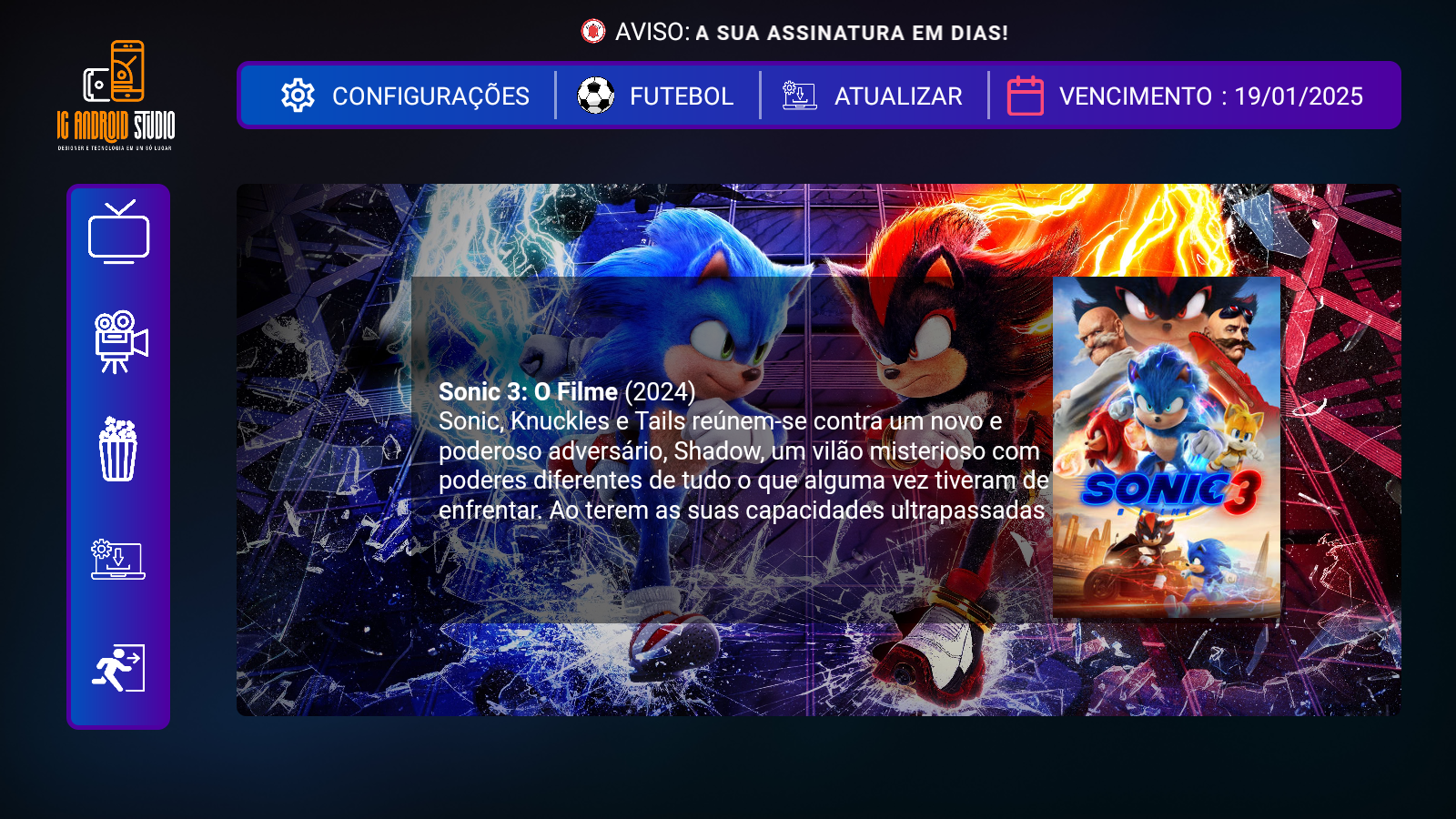The image size is (1456, 819).
Task: Open series using the popcorn bucket icon
Action: (118, 450)
